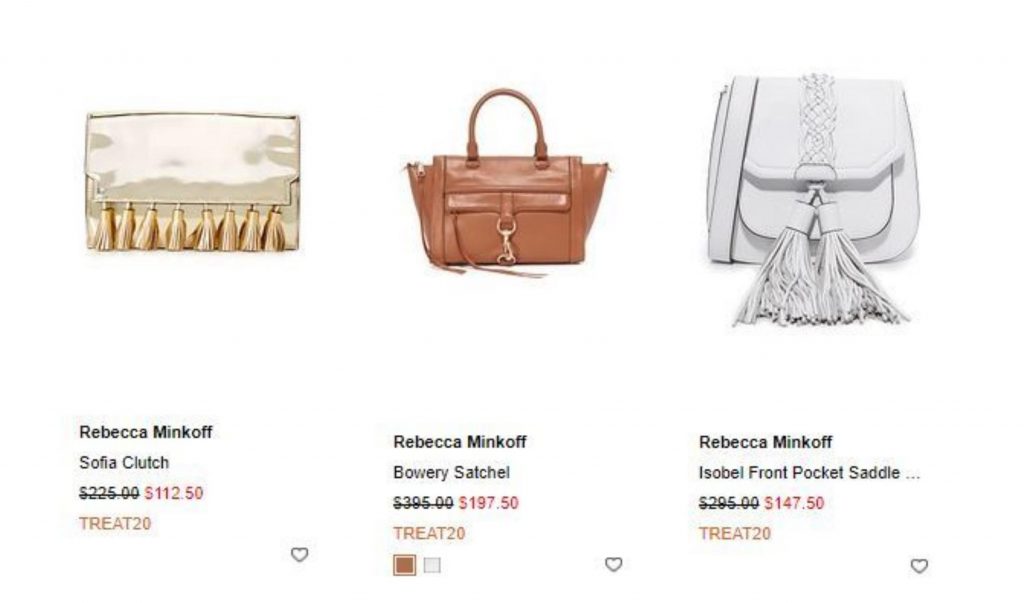
Task: Open Rebecca Minkoff brand above Bowery Satchel
Action: pyautogui.click(x=460, y=442)
